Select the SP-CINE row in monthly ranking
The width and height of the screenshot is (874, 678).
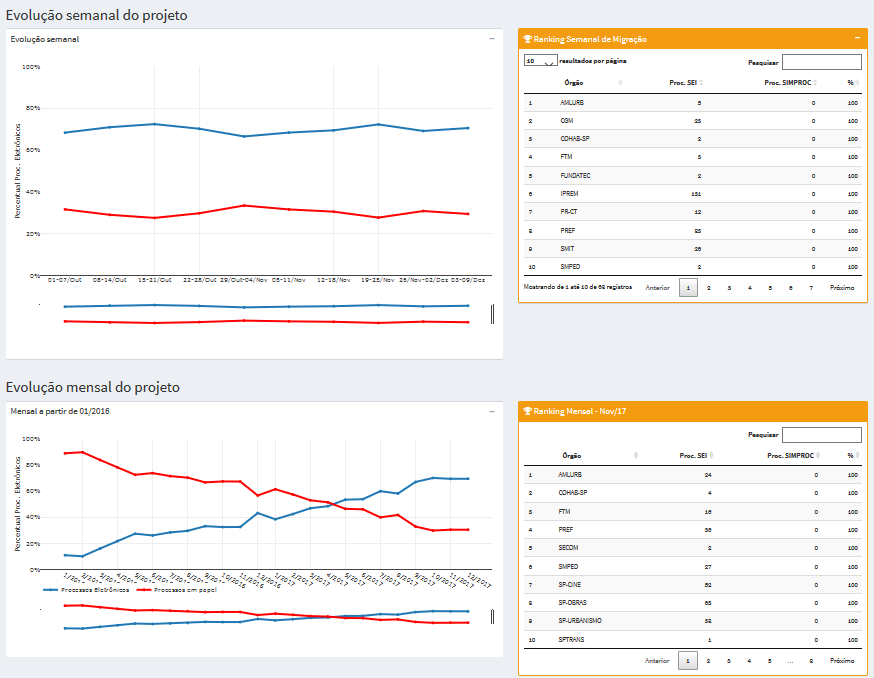693,585
